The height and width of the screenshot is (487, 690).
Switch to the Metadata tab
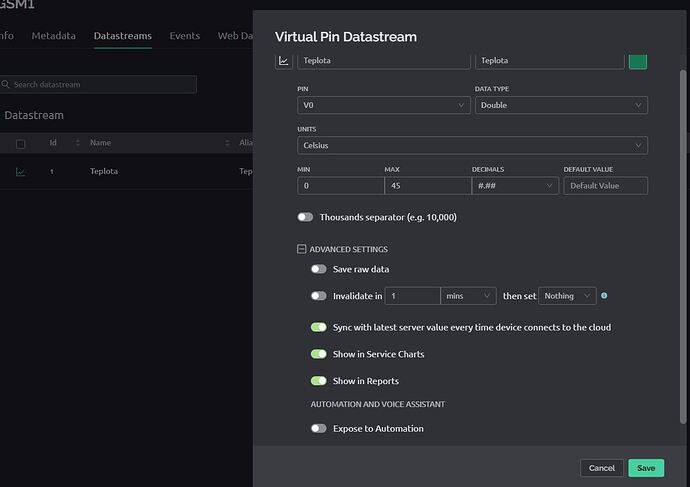click(x=53, y=36)
